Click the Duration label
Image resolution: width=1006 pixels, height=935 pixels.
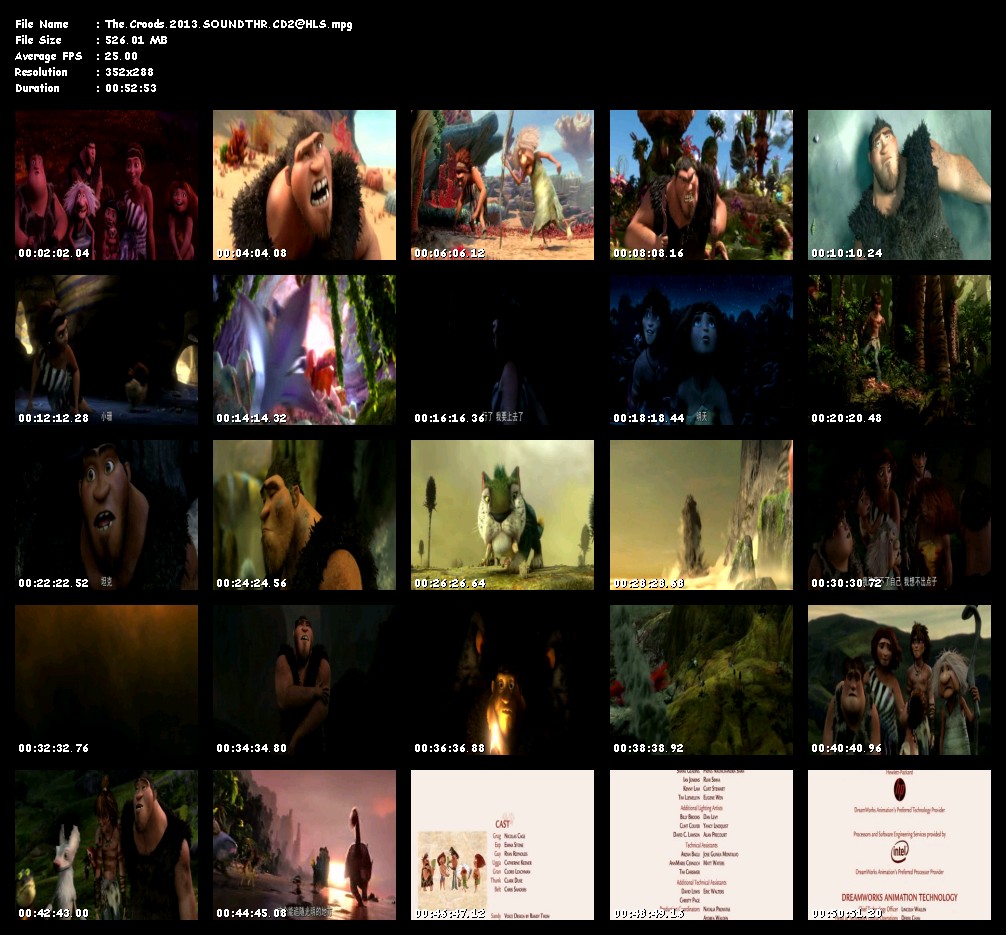point(37,88)
